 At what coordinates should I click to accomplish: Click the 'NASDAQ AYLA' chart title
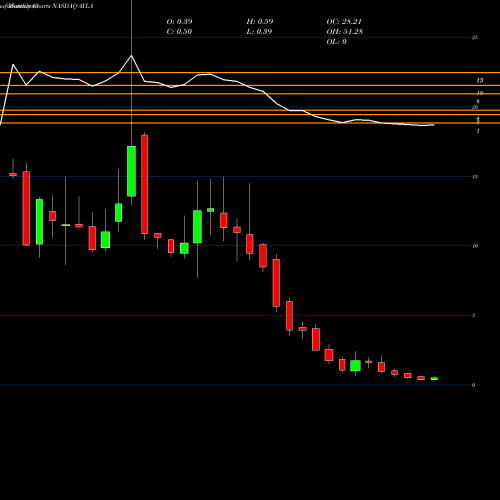point(73,6)
